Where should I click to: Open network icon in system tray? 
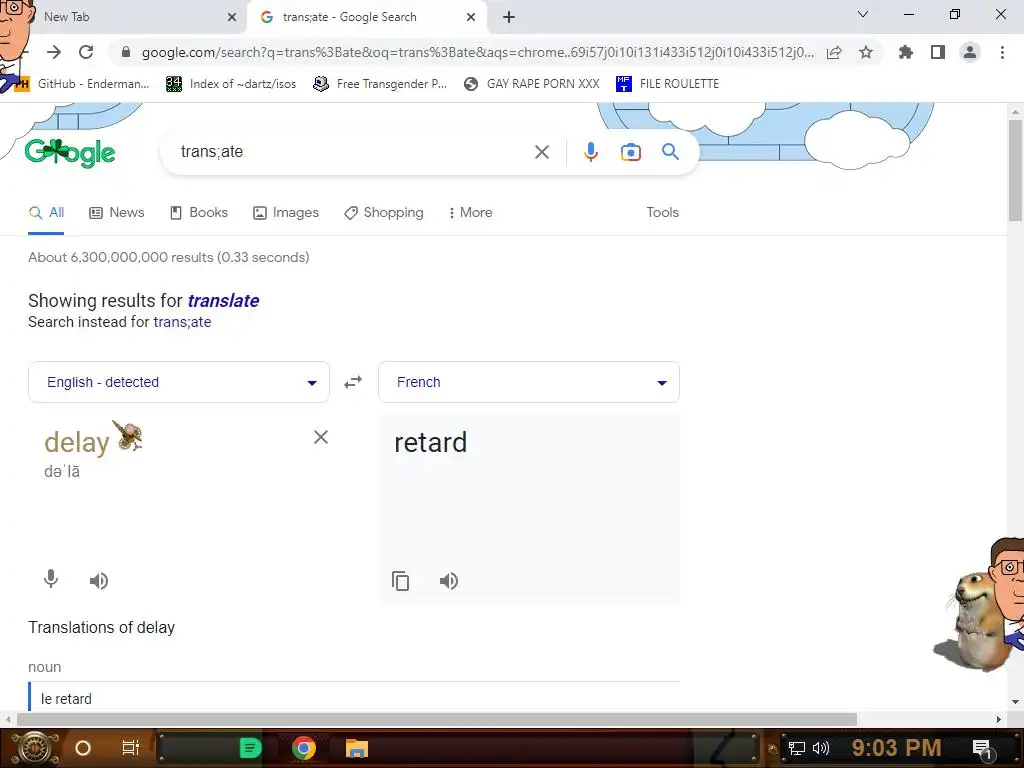coord(796,748)
